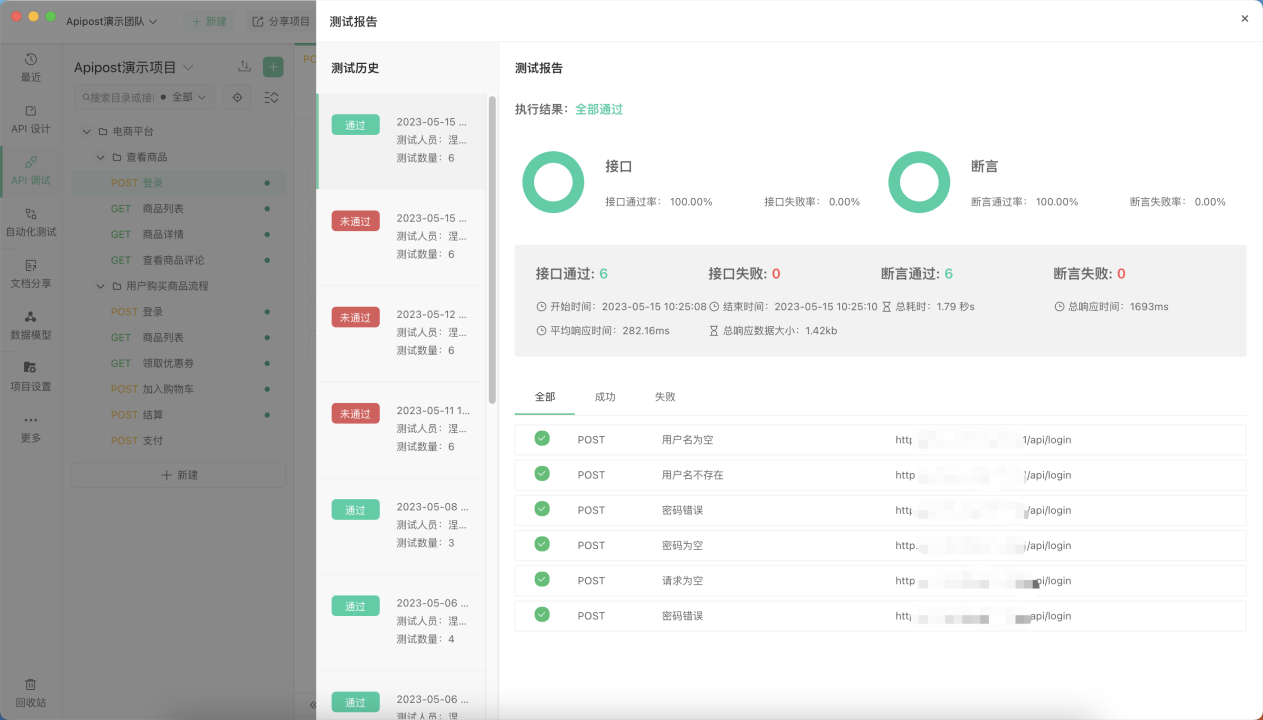
Task: Click the 平均响应时间 282.16ms value
Action: coord(646,330)
